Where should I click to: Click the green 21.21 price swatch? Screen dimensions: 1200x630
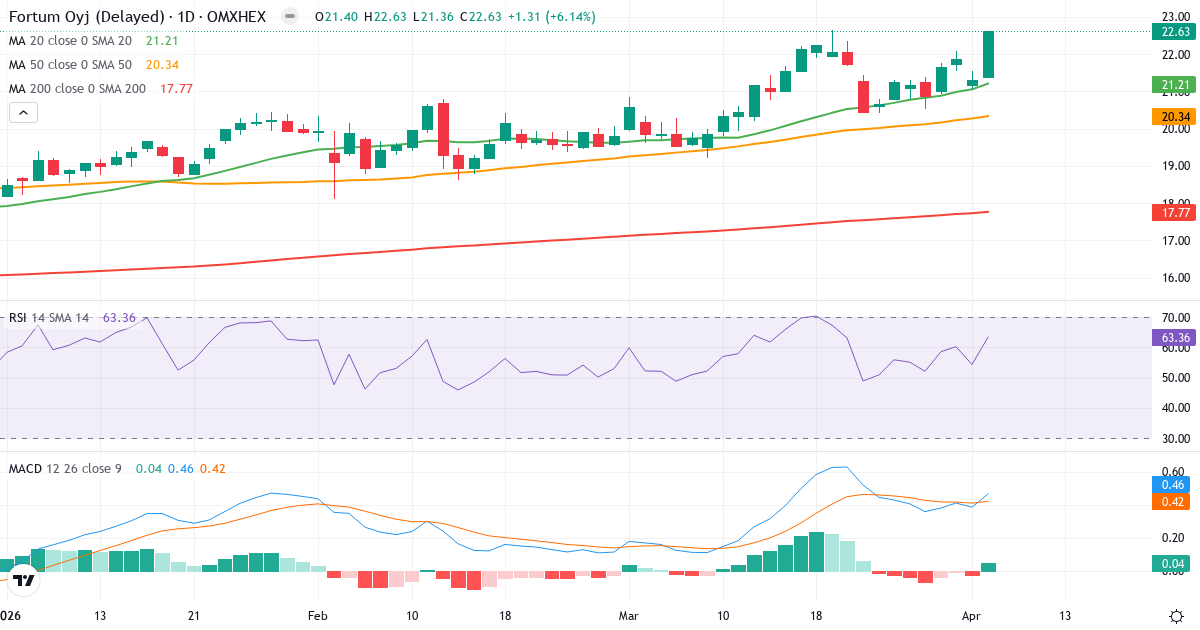[x=1174, y=85]
